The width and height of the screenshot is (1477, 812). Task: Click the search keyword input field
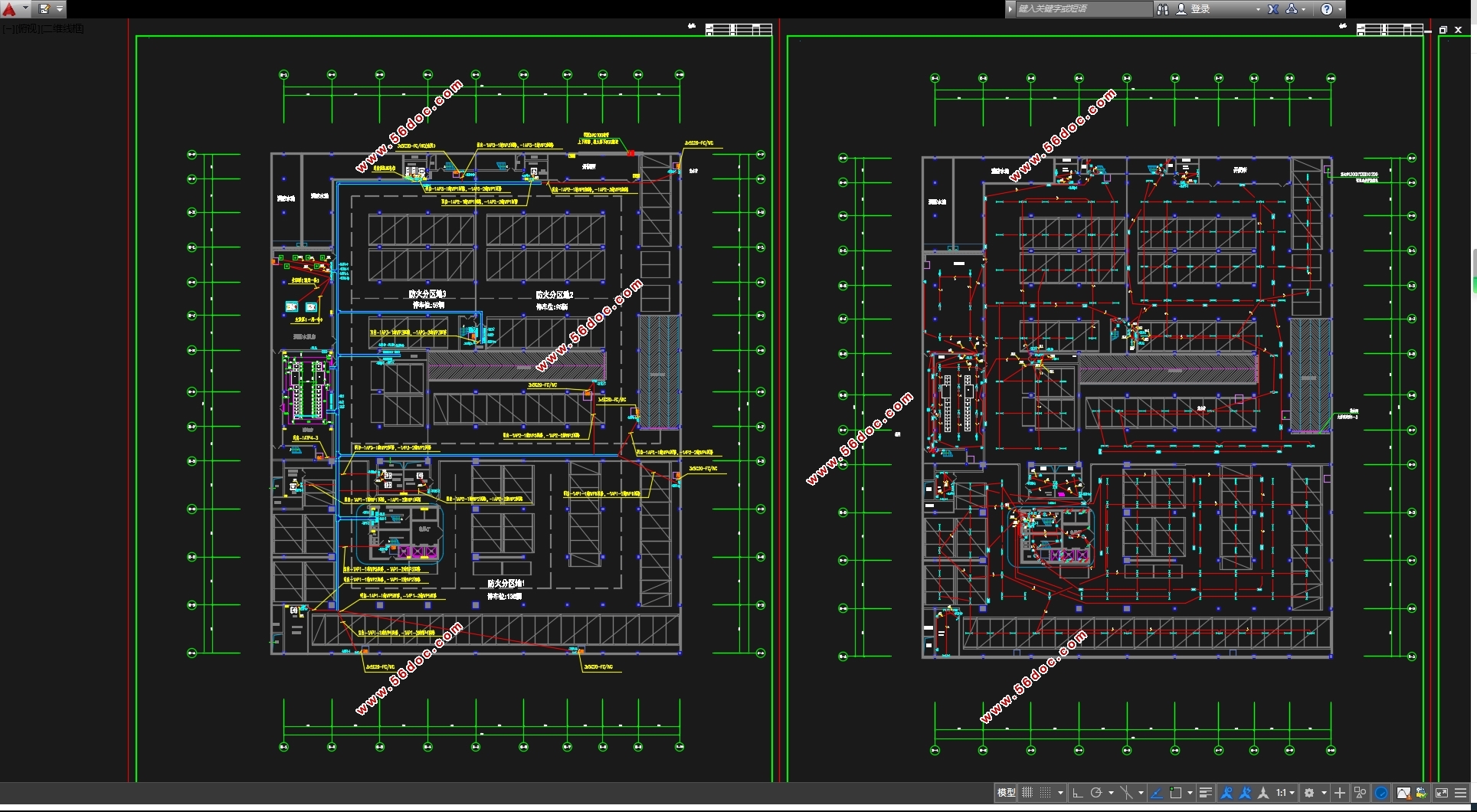pyautogui.click(x=1083, y=8)
